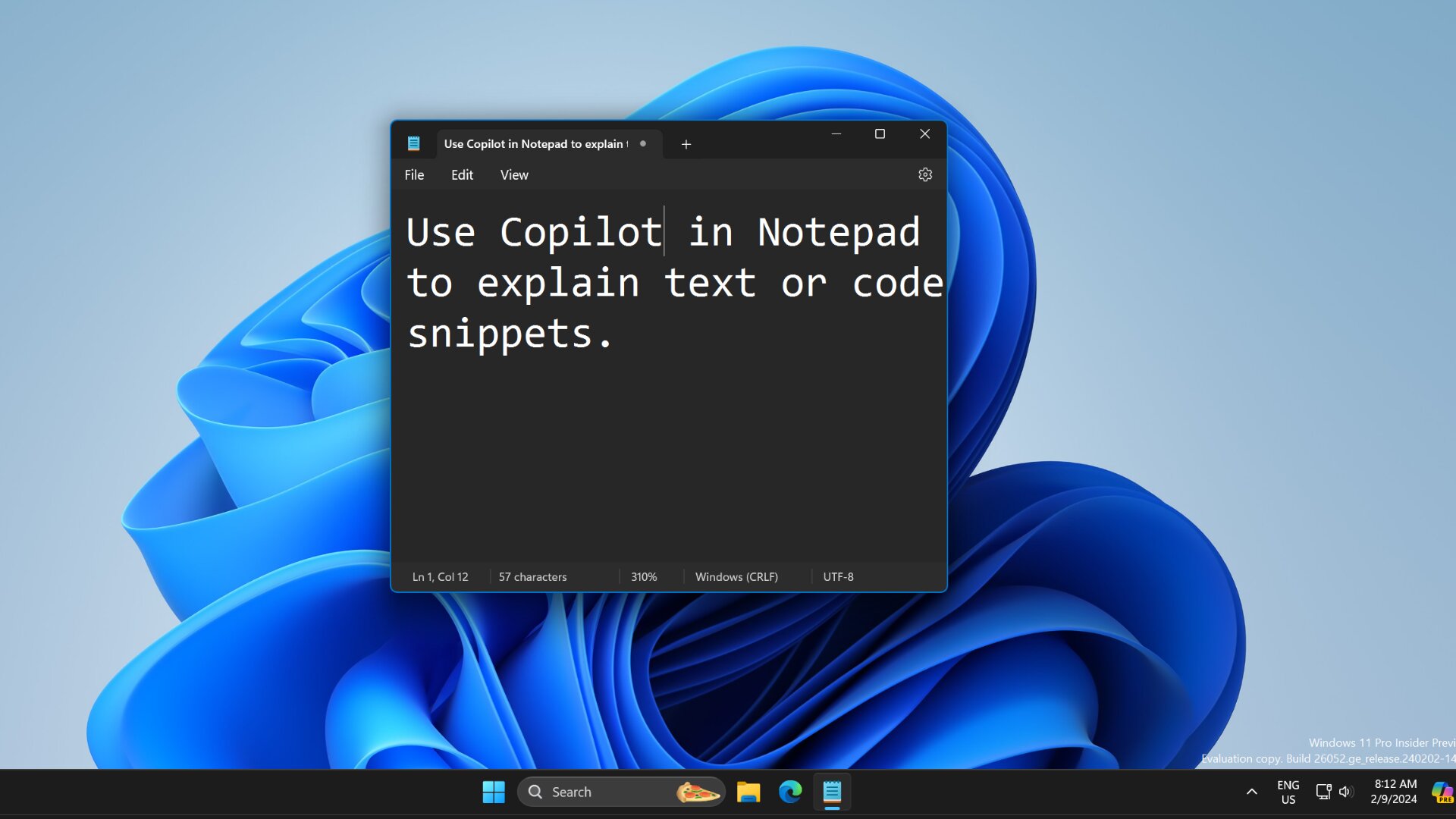Screen dimensions: 1456x819
Task: Open the Edit menu
Action: click(x=462, y=175)
